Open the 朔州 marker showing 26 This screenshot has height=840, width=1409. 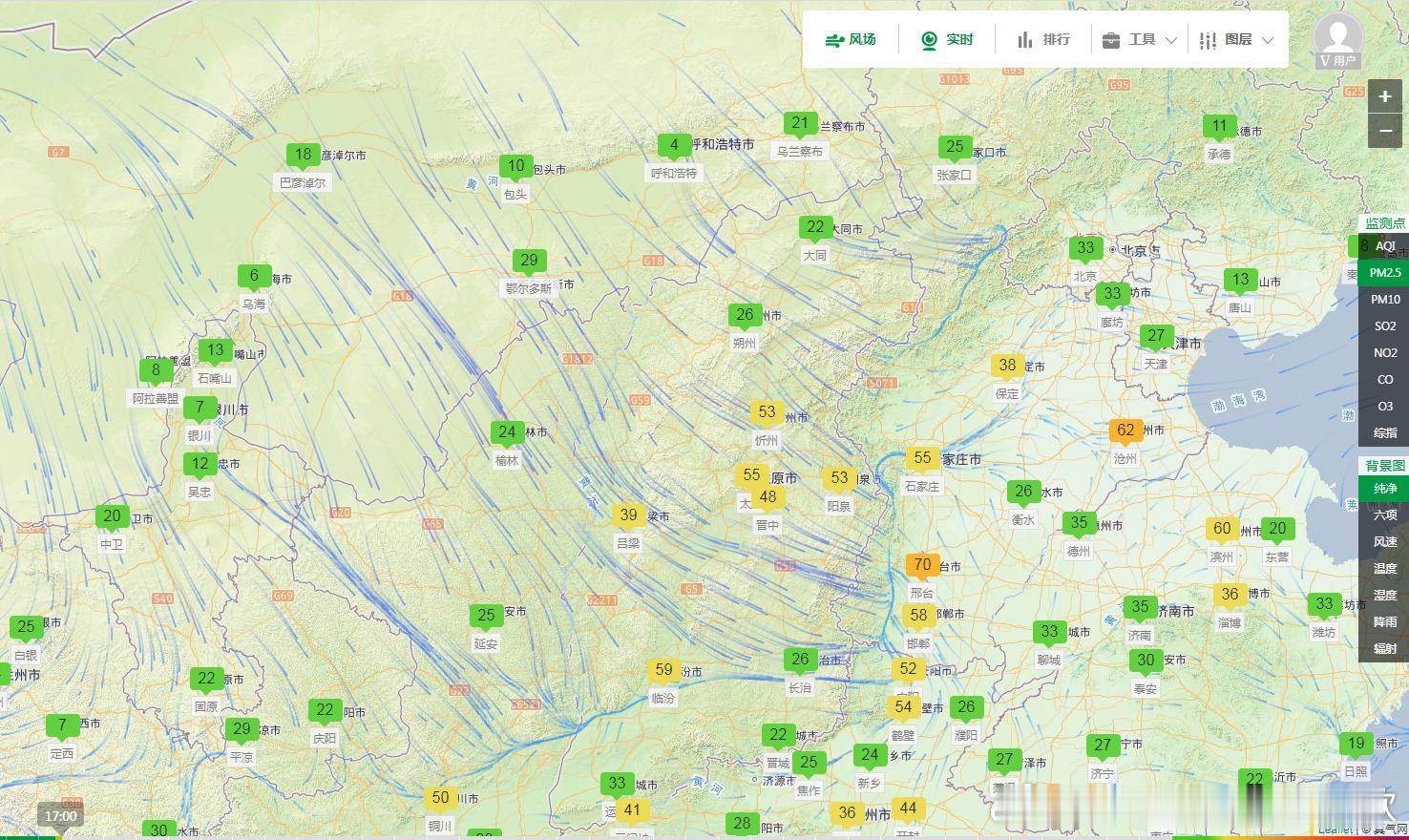coord(745,316)
